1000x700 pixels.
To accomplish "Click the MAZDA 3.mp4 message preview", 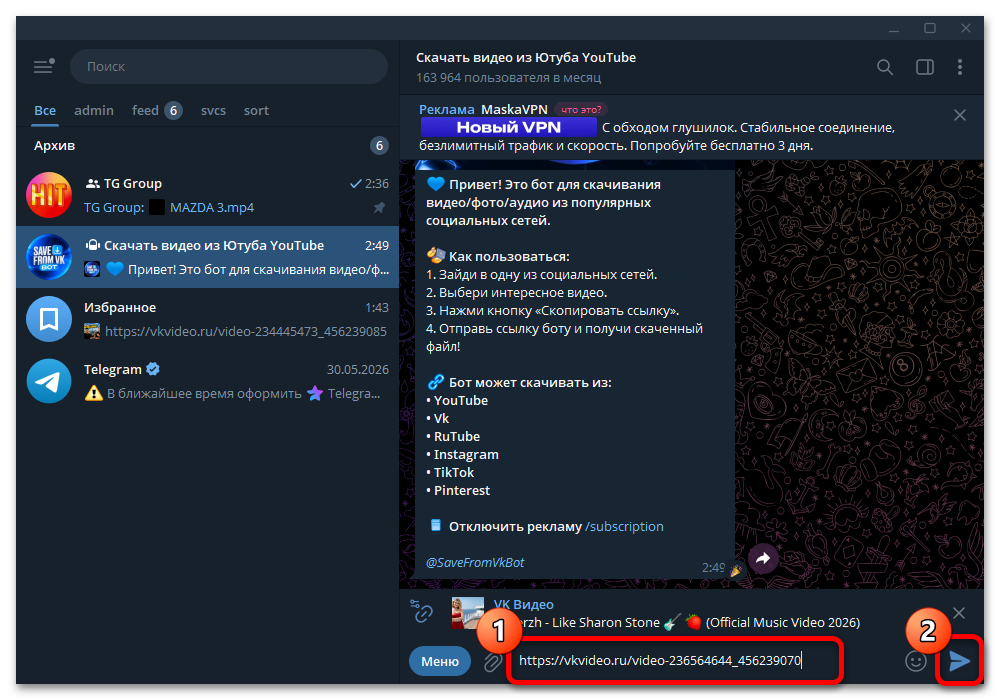I will (x=212, y=208).
